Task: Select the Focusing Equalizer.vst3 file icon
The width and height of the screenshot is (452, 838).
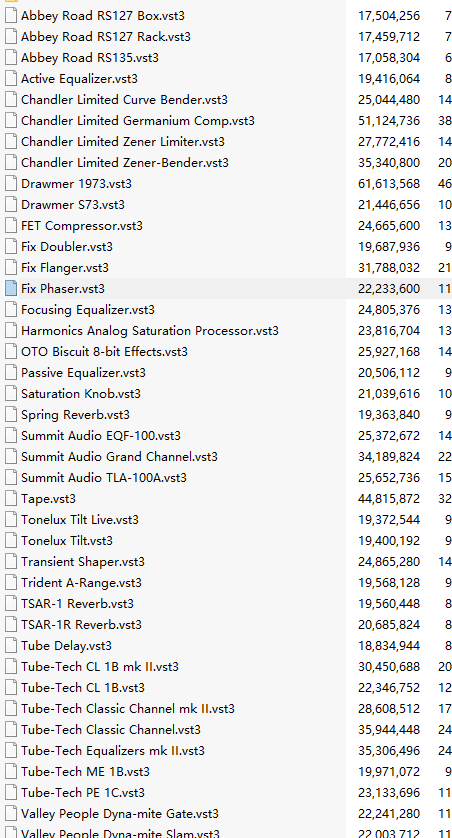Action: pyautogui.click(x=11, y=309)
